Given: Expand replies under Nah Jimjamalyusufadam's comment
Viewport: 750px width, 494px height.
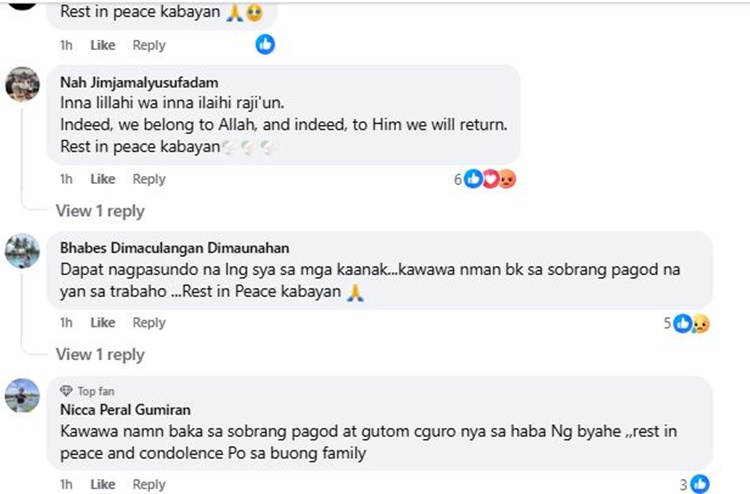Looking at the screenshot, I should (100, 211).
